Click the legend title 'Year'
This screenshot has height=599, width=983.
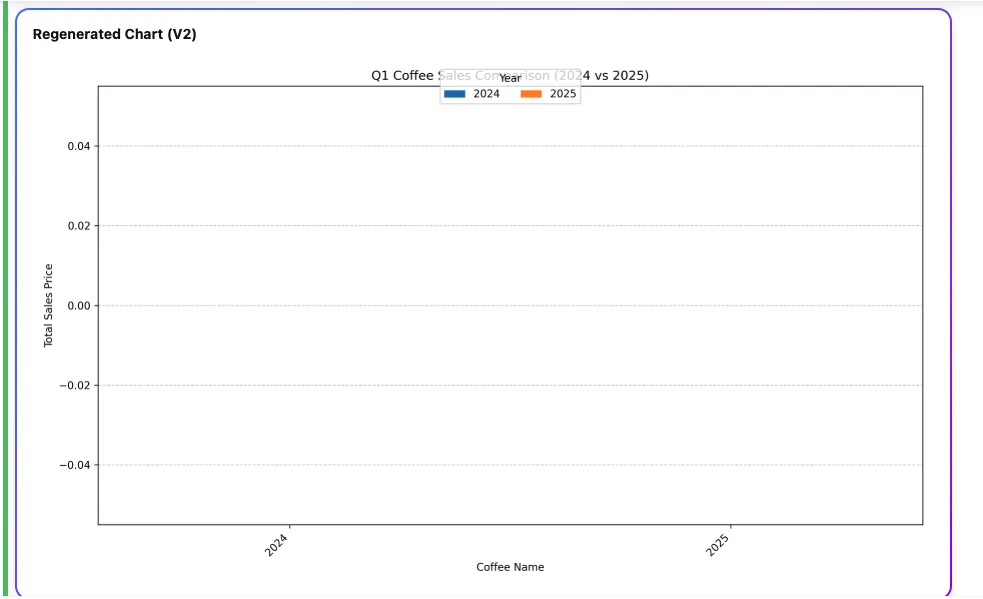(510, 78)
